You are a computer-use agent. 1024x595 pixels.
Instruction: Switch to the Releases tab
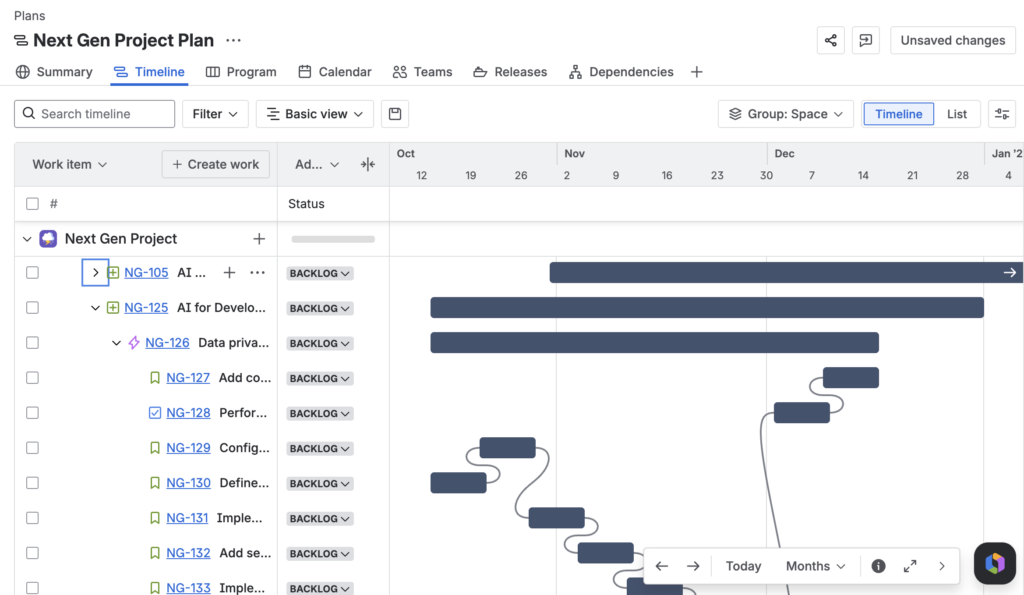pos(510,72)
